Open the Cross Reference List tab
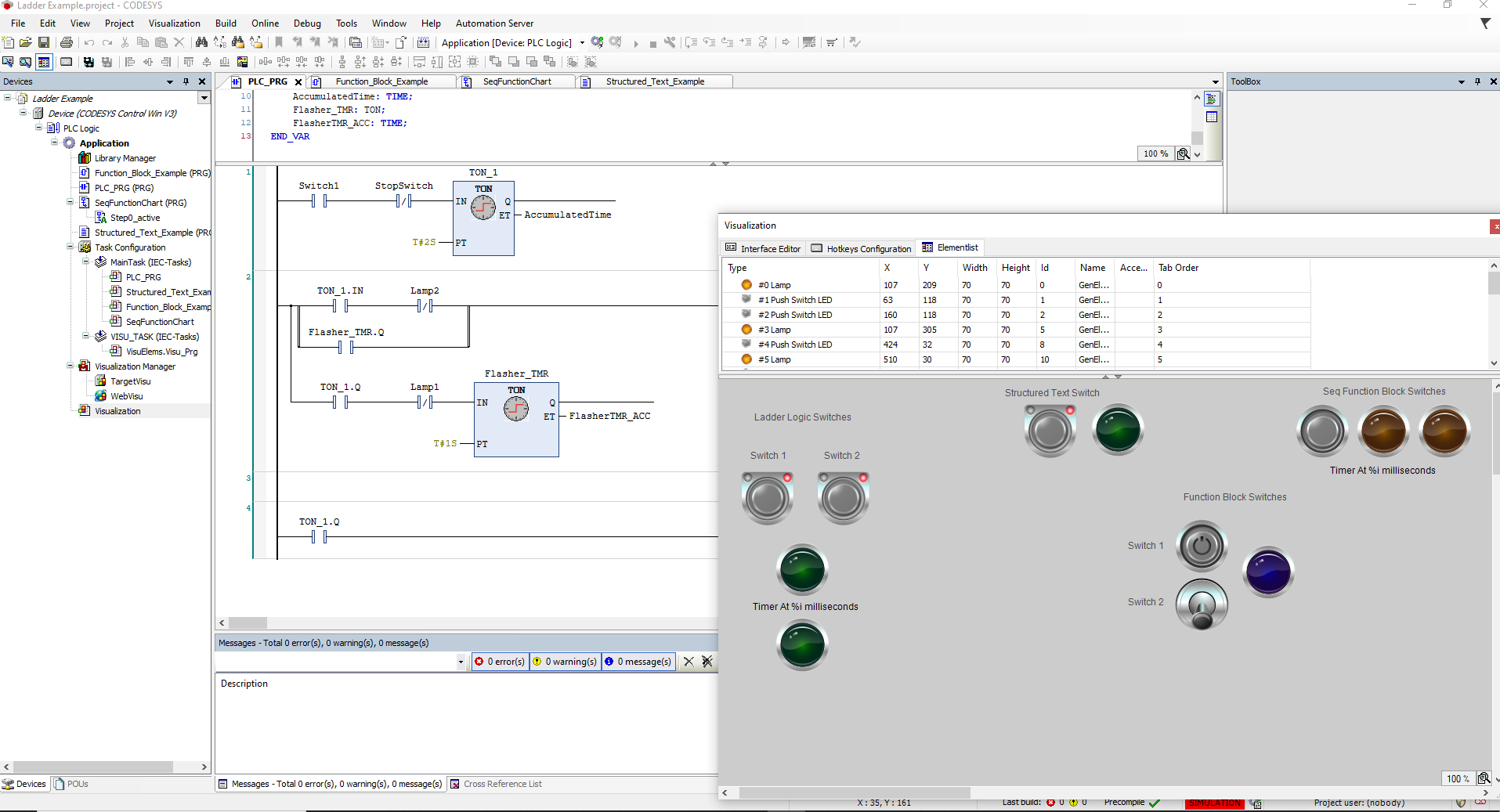This screenshot has height=812, width=1500. (496, 784)
